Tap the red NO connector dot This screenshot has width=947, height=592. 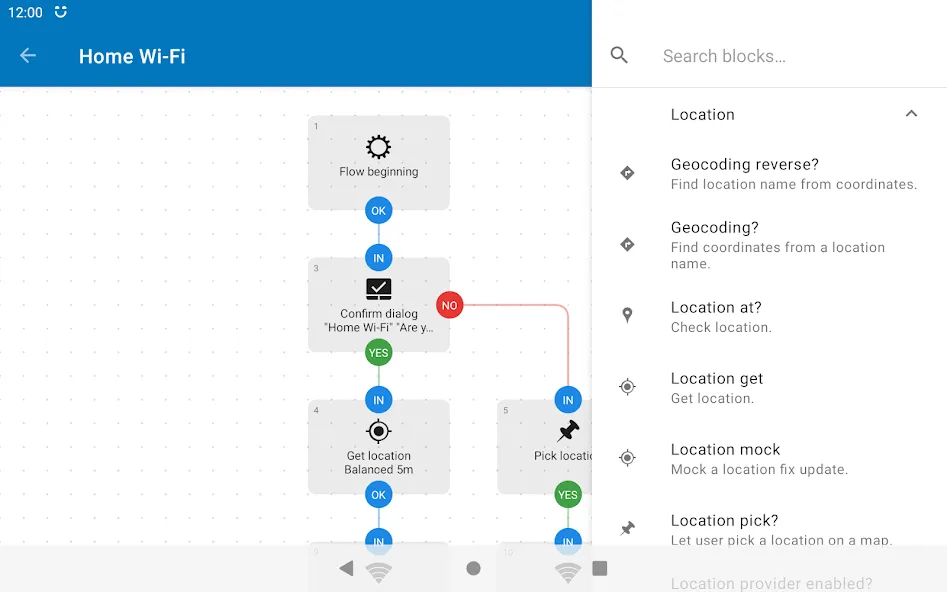point(449,305)
